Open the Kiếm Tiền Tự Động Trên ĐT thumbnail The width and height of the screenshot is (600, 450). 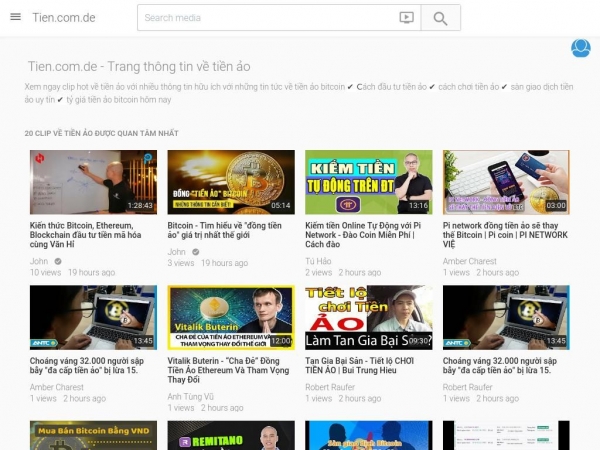tap(369, 182)
